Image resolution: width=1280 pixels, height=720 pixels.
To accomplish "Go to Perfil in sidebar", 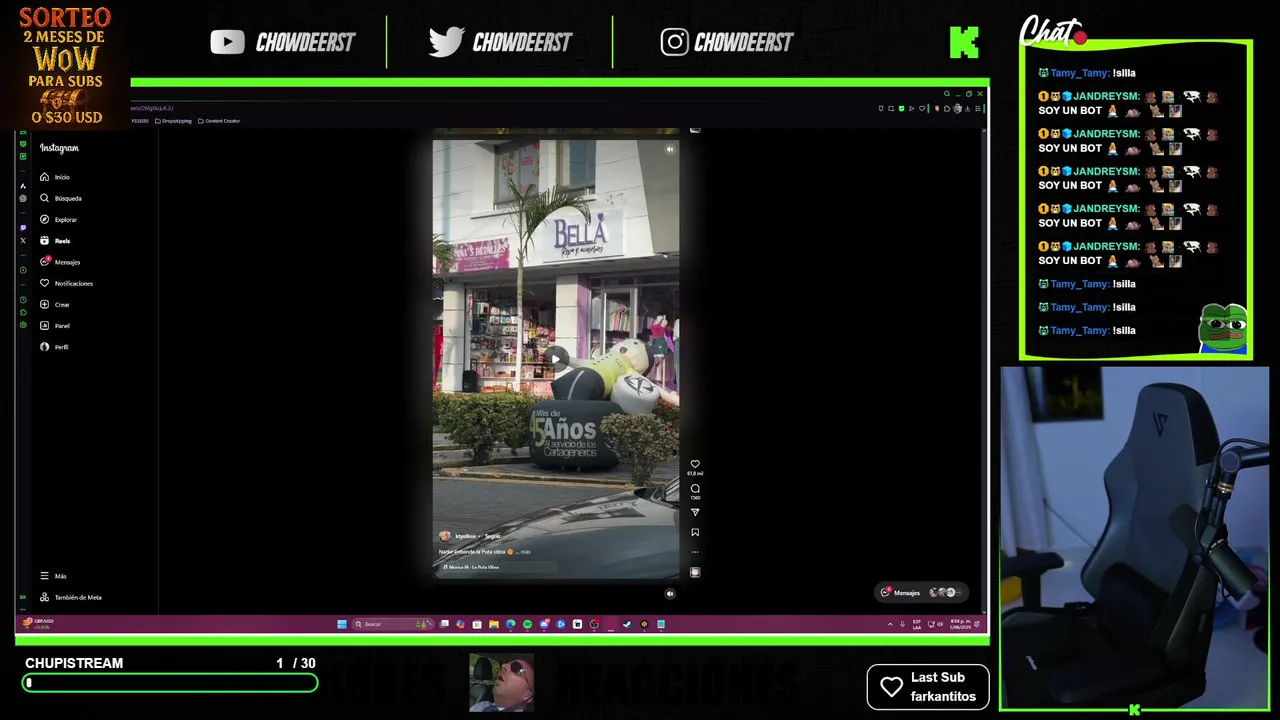I will [55, 347].
